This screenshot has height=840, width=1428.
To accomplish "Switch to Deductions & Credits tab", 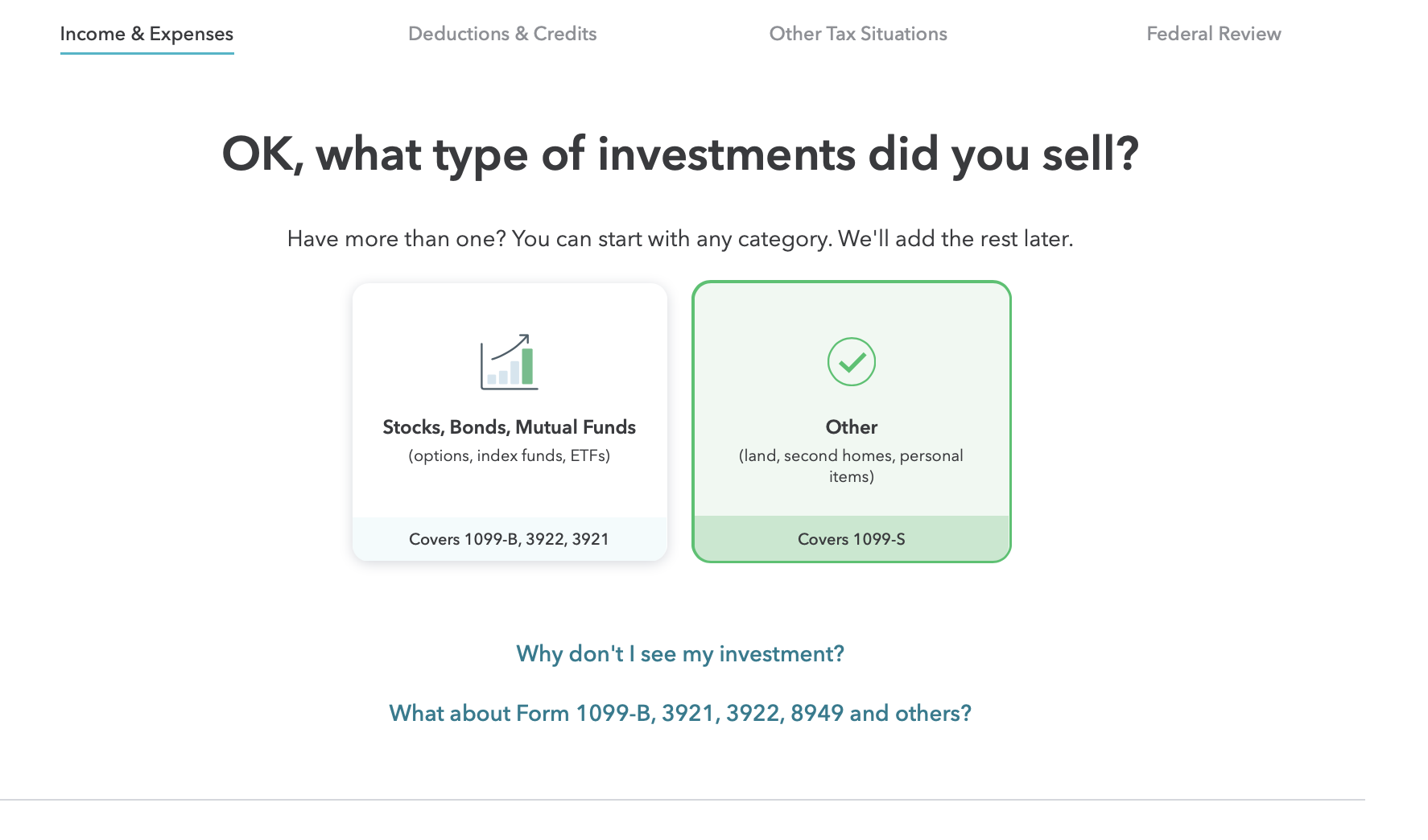I will pos(502,34).
